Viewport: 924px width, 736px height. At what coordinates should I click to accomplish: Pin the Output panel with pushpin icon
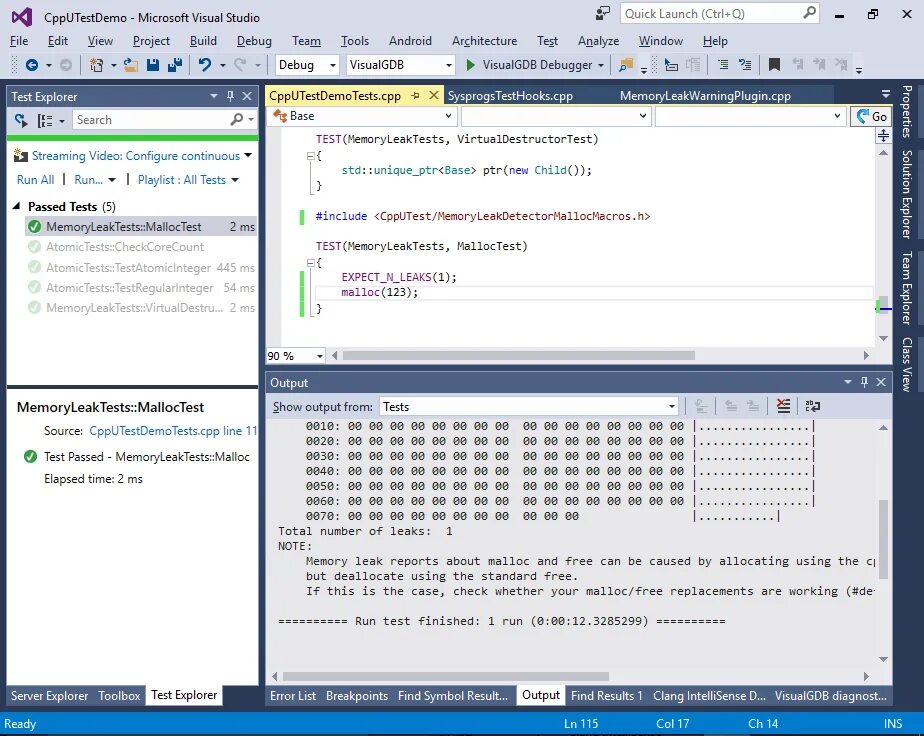coord(864,382)
